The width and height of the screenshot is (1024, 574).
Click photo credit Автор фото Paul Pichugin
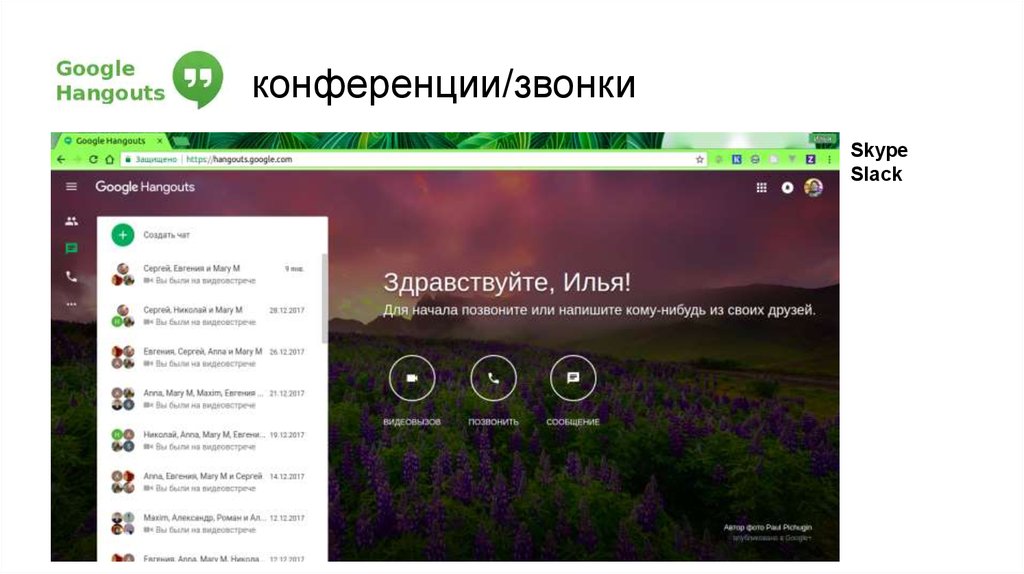pos(767,527)
